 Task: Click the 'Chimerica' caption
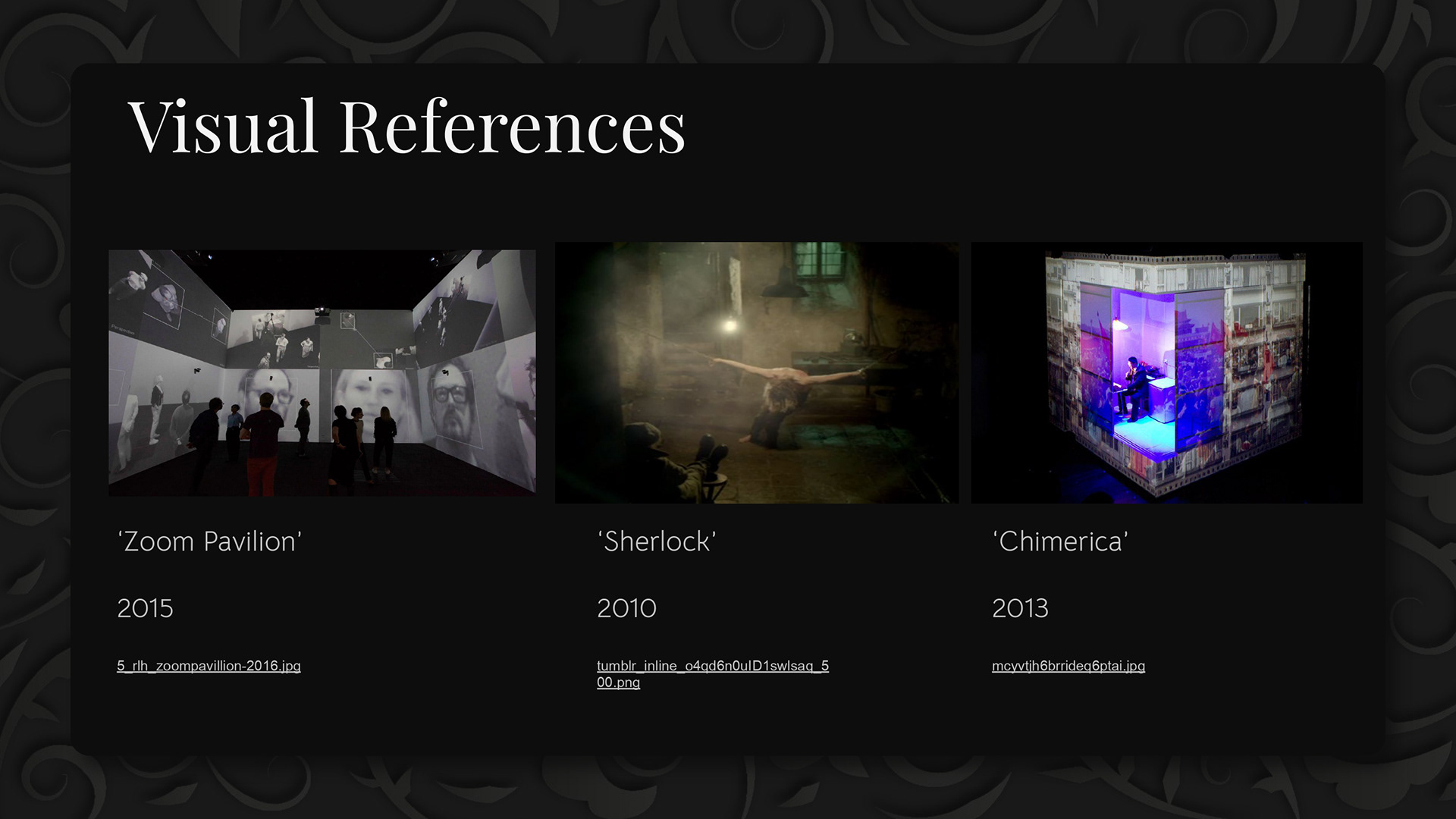pos(1060,541)
